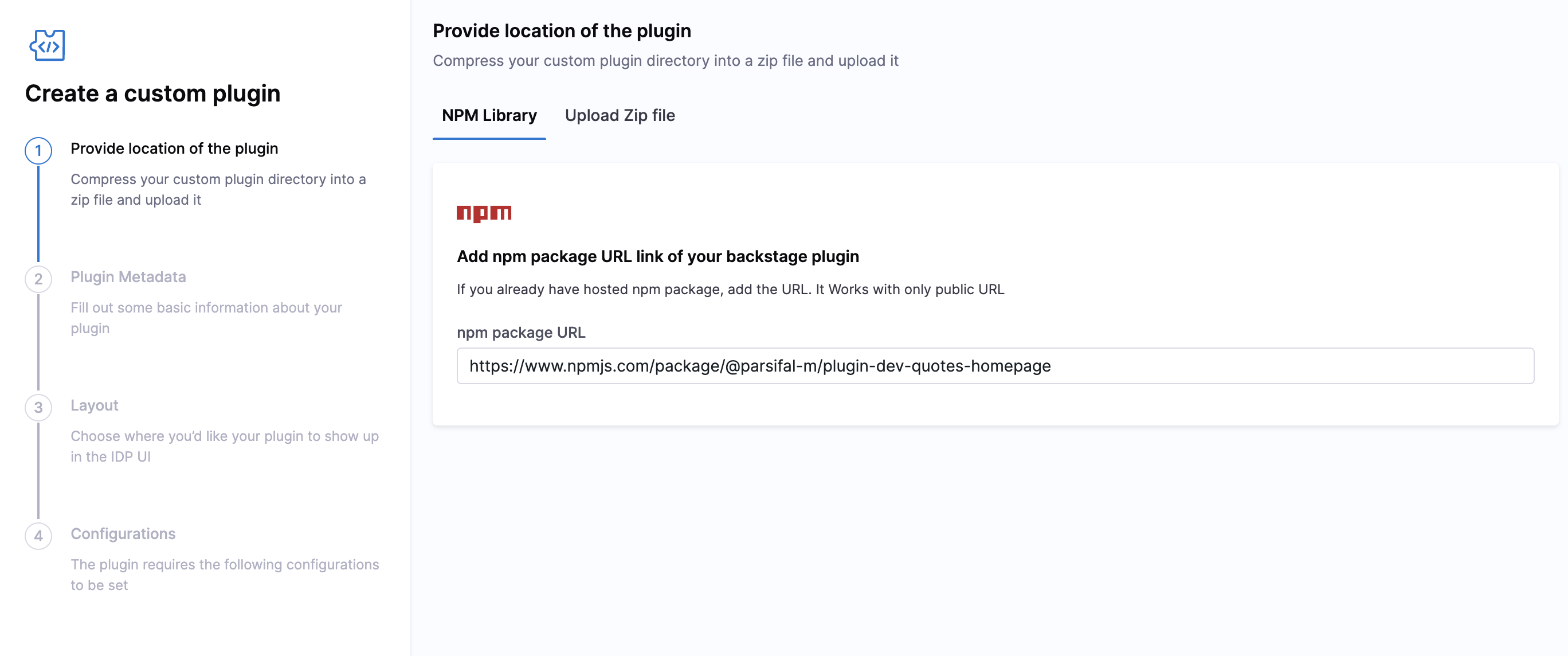Focus the npm package URL field
1568x656 pixels.
coord(994,365)
